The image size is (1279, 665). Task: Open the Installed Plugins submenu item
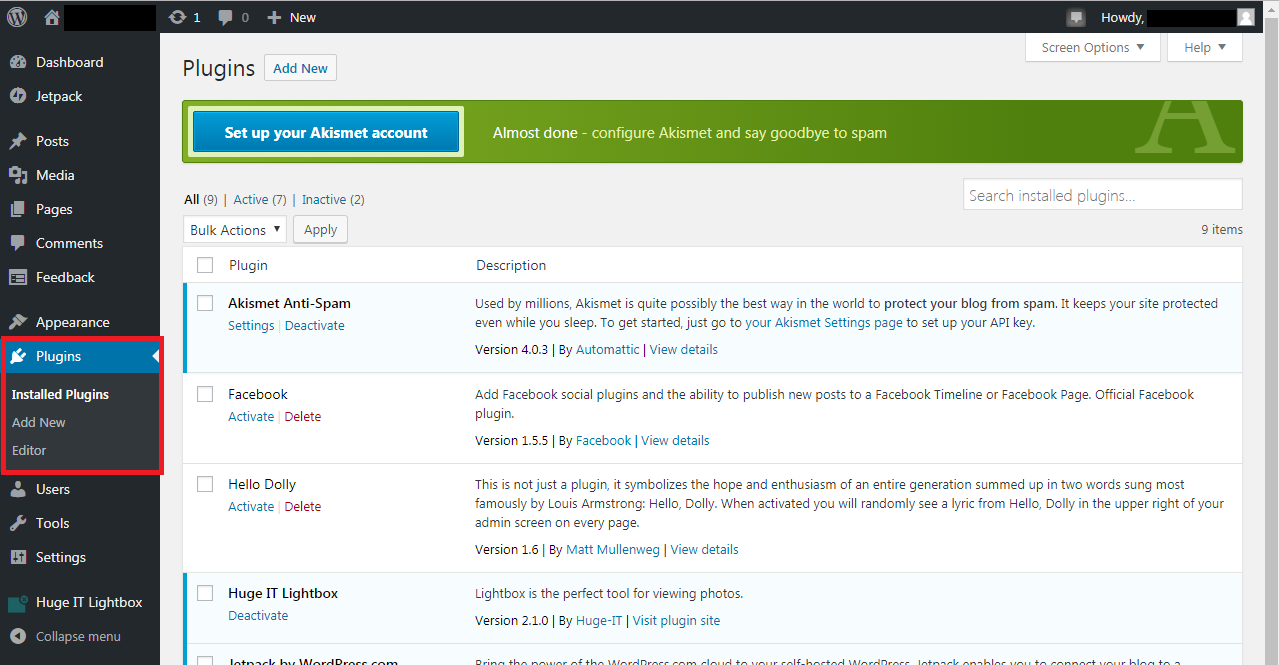click(60, 394)
